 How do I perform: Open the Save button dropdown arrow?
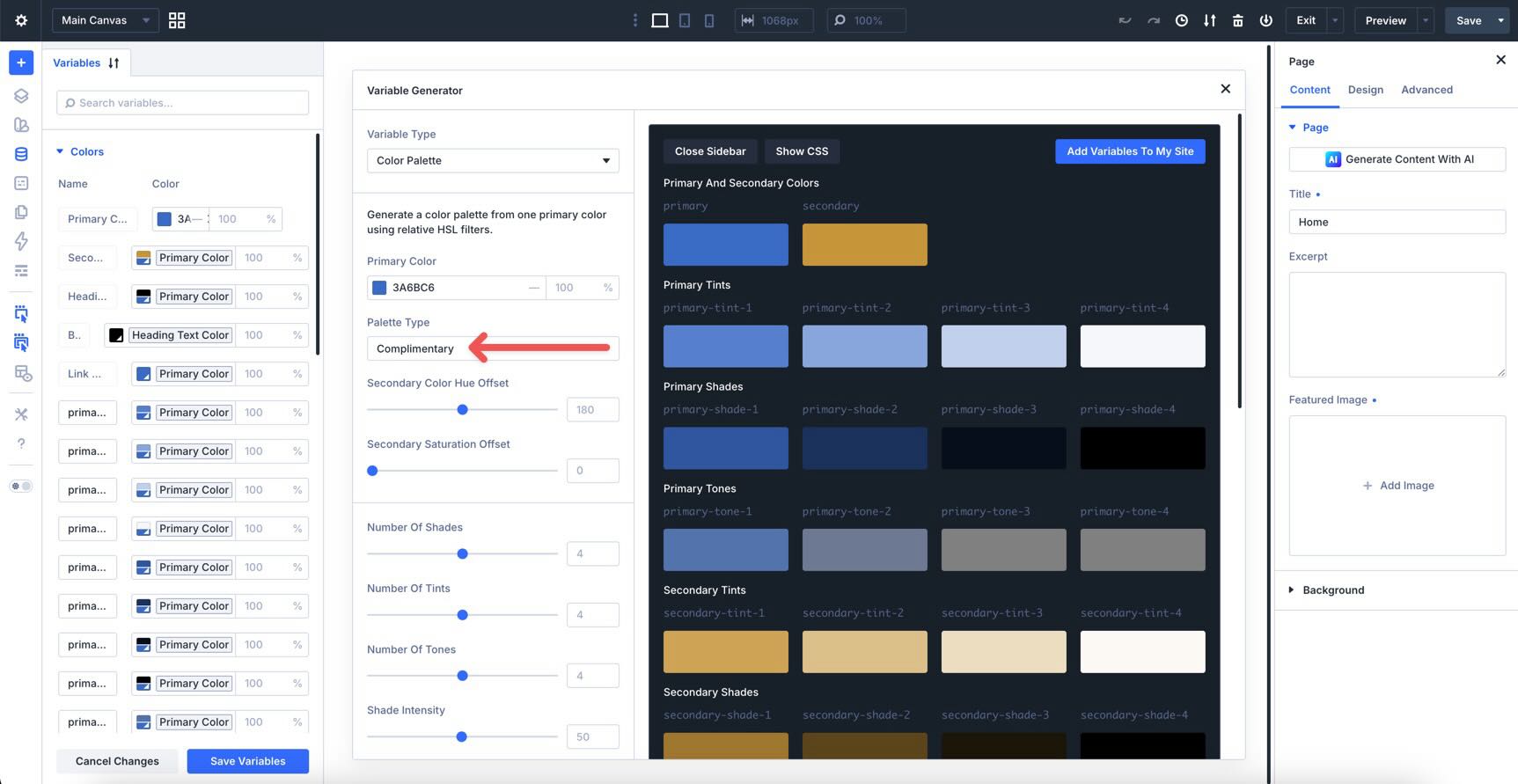pos(1500,20)
